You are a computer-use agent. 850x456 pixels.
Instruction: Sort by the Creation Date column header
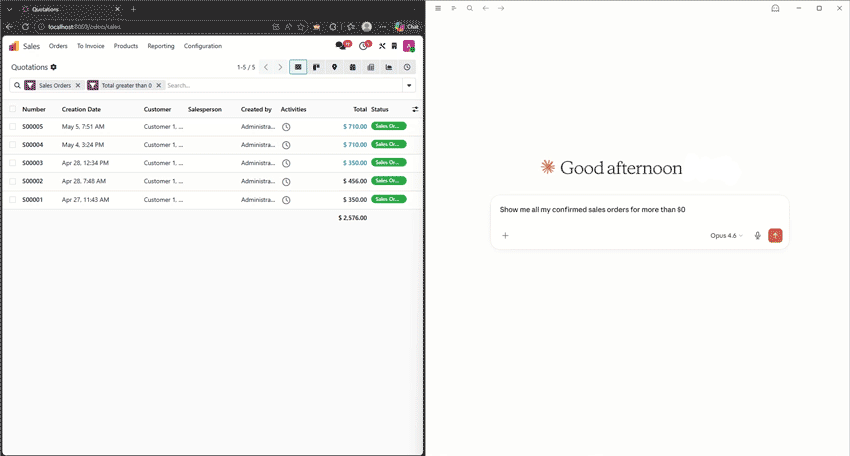pyautogui.click(x=81, y=110)
